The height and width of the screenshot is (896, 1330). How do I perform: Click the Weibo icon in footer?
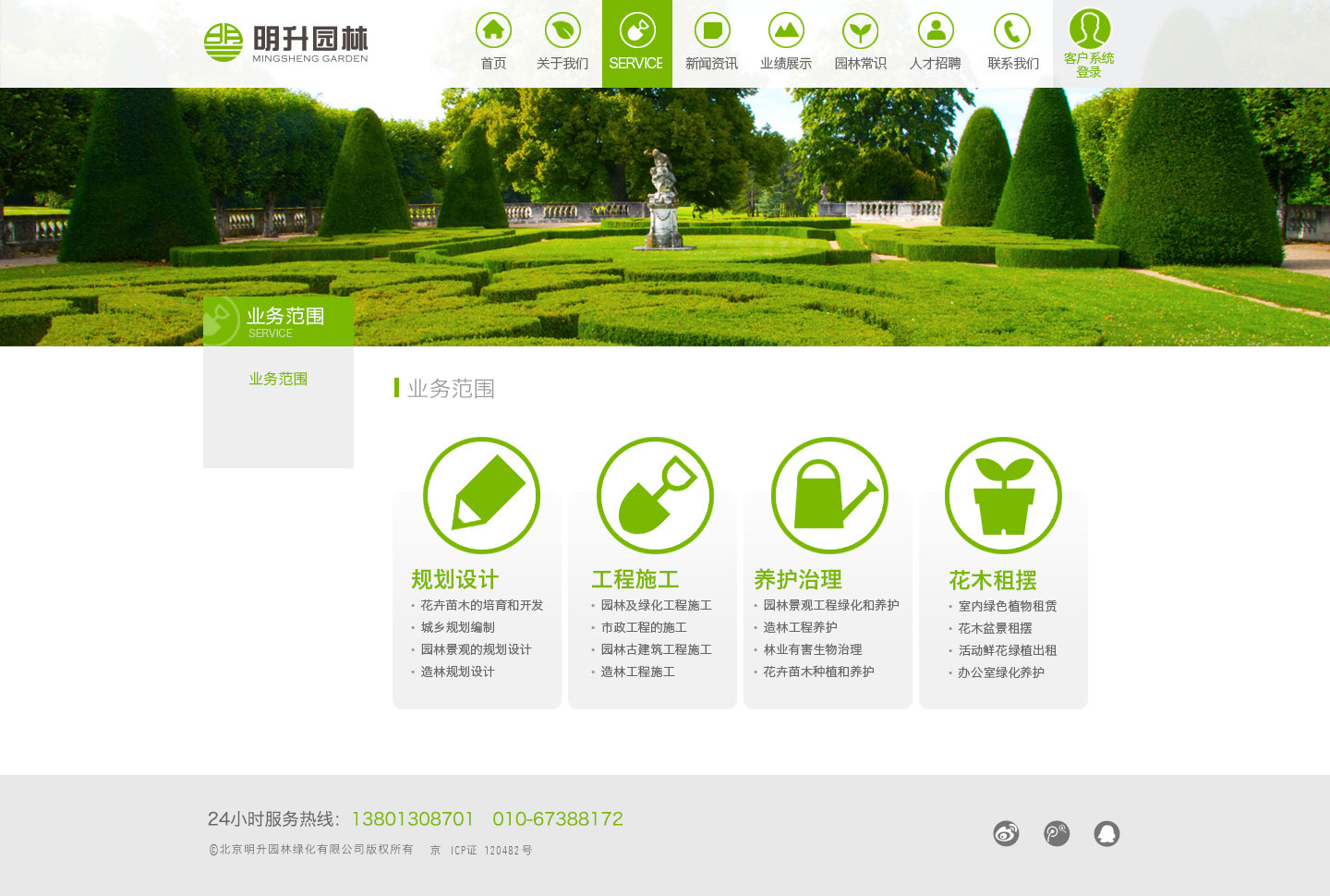1006,834
